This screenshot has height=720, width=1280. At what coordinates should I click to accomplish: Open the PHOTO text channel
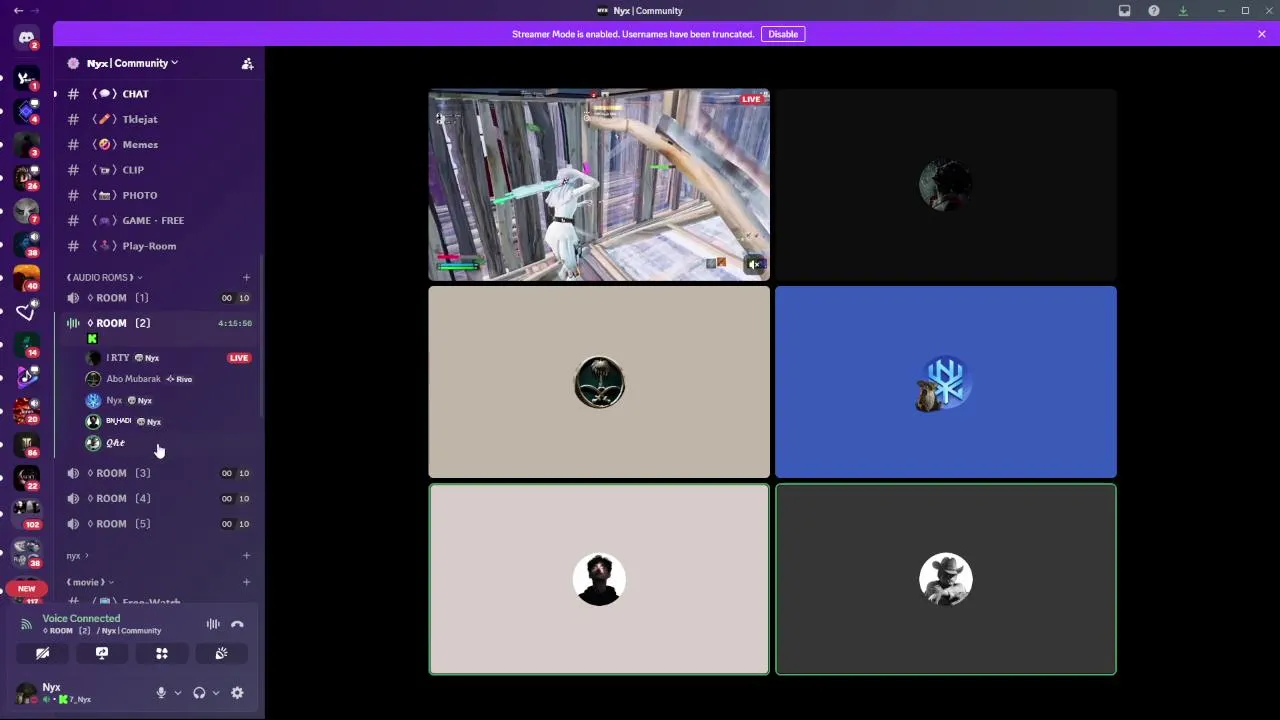point(159,195)
